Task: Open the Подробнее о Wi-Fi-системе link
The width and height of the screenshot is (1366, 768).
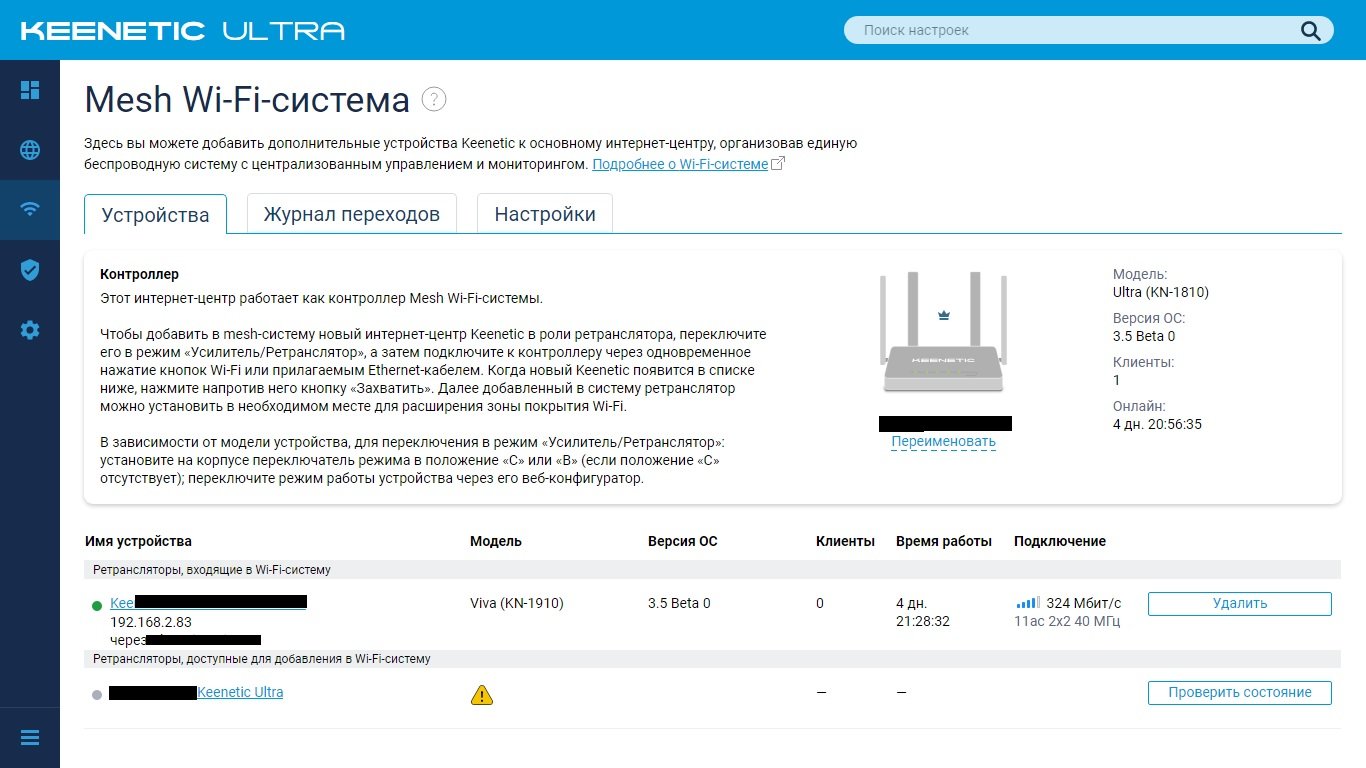Action: 680,164
